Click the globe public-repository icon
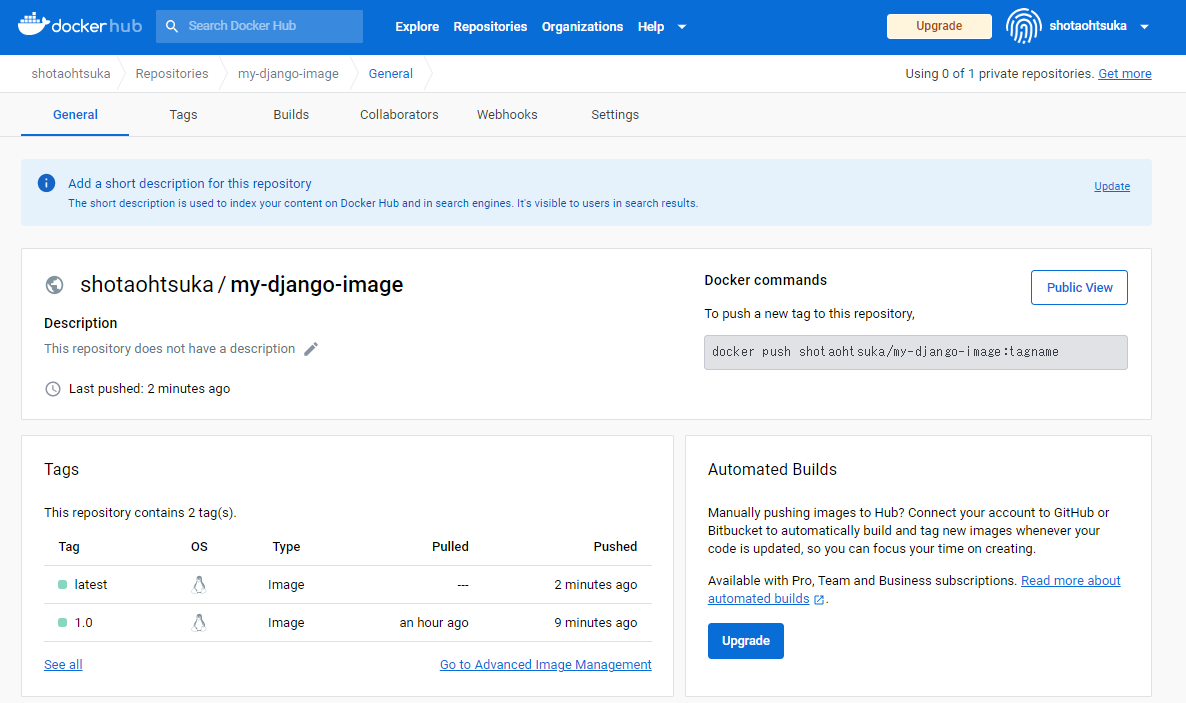 coord(54,285)
